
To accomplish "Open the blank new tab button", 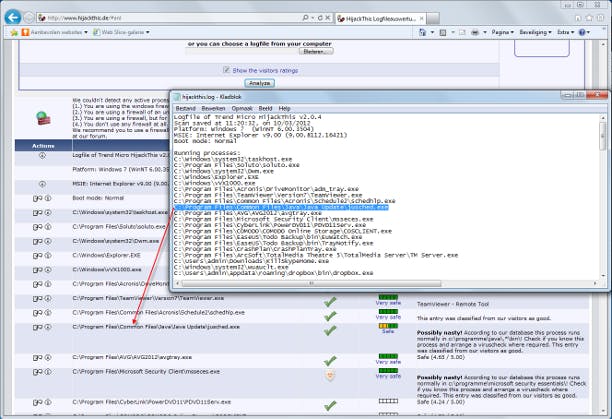I will point(433,18).
